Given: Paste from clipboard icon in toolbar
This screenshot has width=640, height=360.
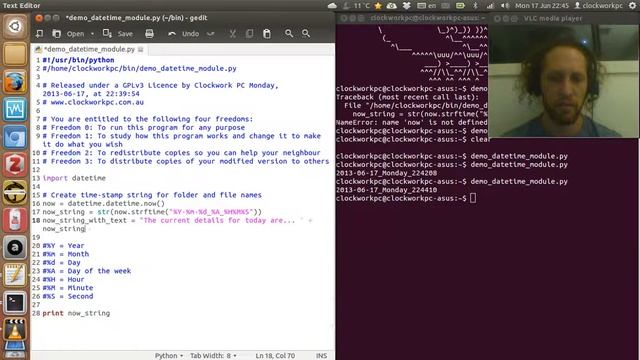Looking at the screenshot, I should click(x=267, y=33).
